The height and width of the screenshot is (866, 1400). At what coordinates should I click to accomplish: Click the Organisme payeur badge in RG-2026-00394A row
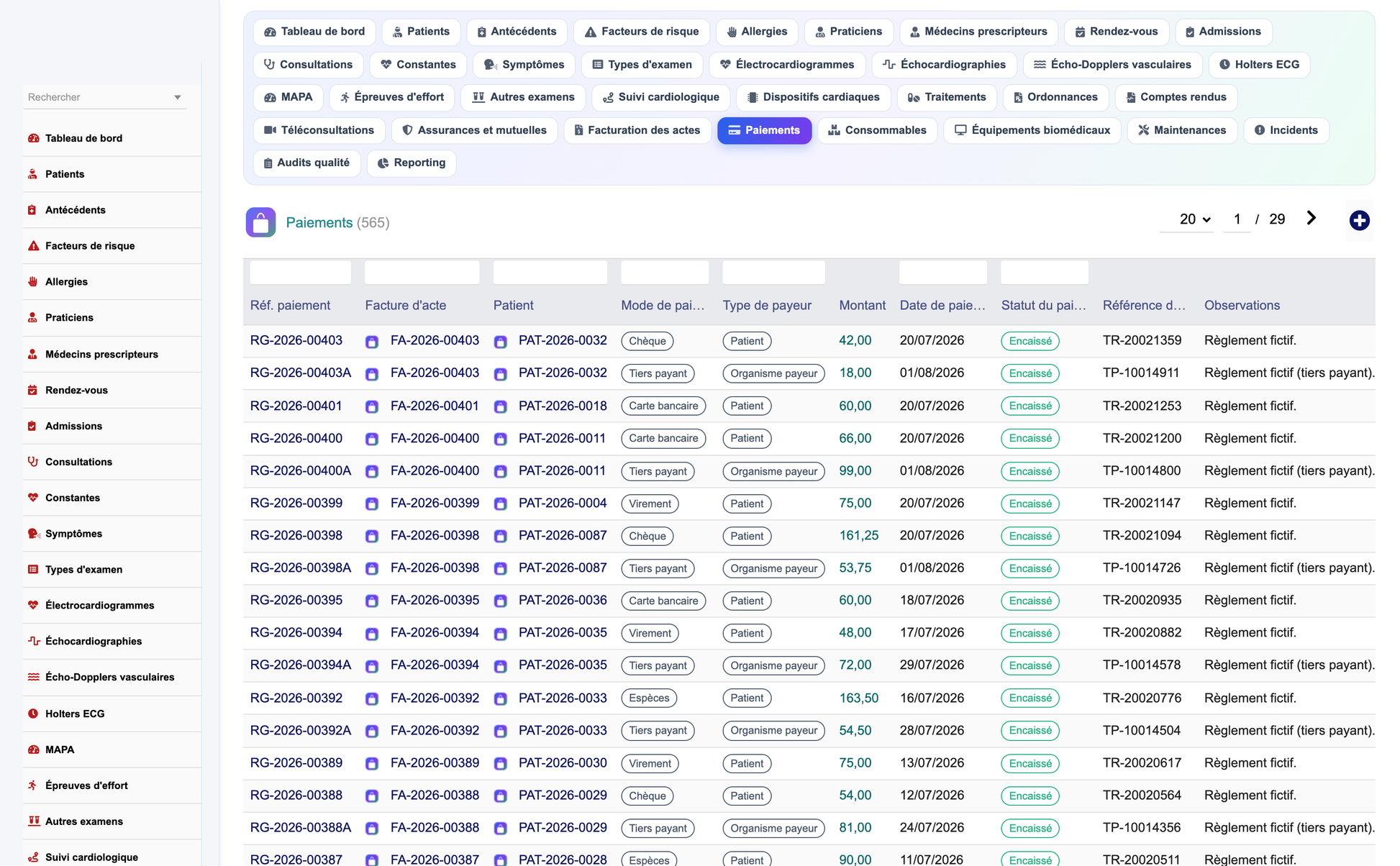click(x=773, y=665)
